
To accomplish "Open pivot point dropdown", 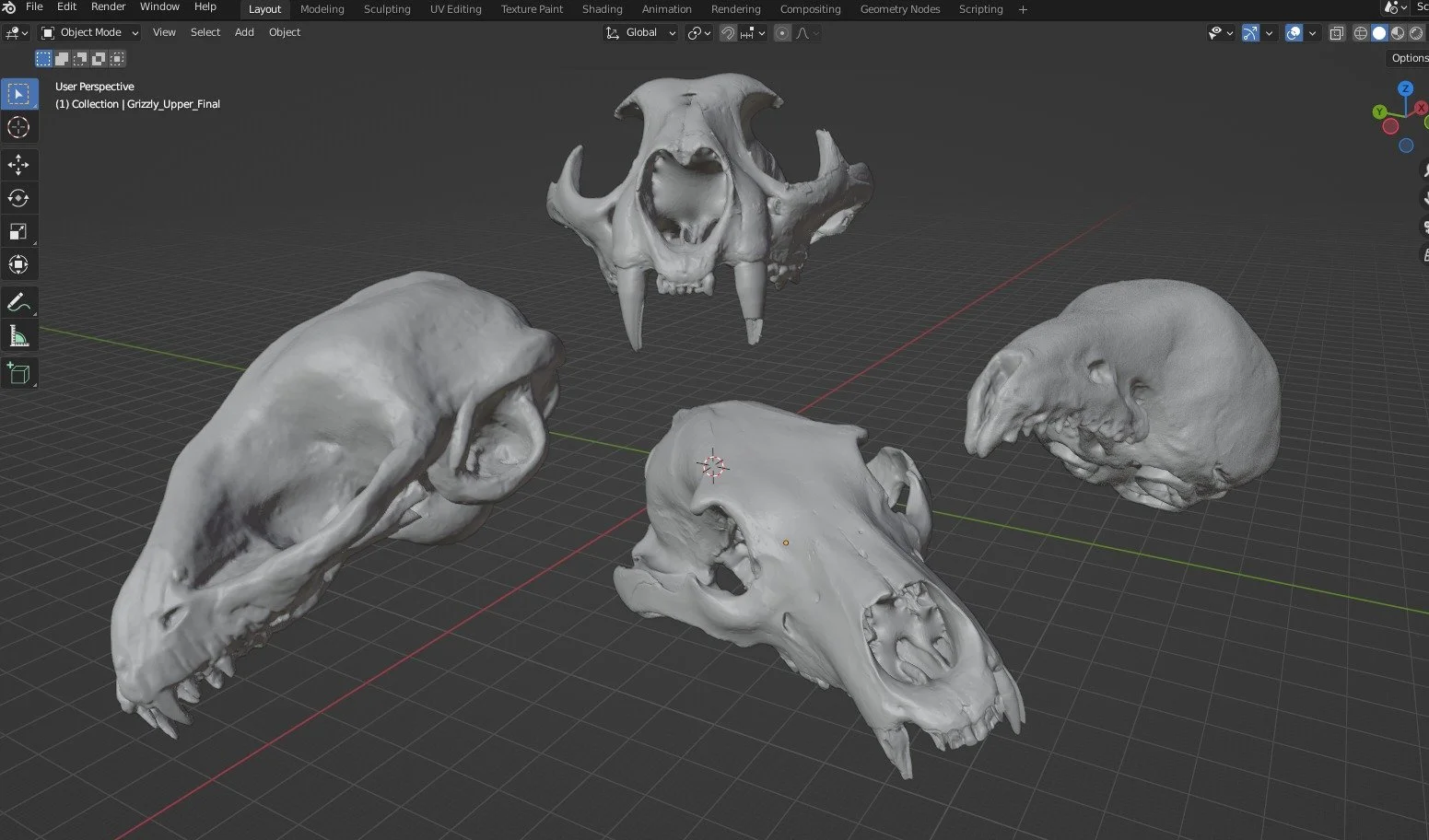I will pyautogui.click(x=699, y=33).
